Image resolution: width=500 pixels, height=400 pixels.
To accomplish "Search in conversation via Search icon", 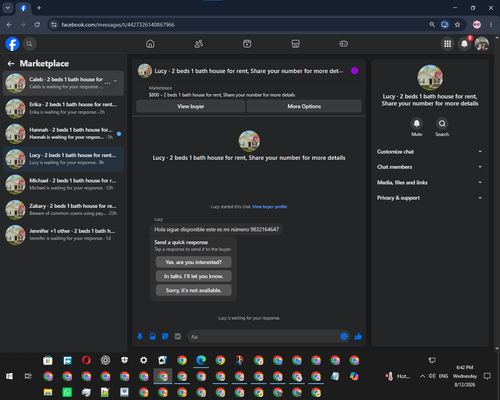I will click(442, 123).
